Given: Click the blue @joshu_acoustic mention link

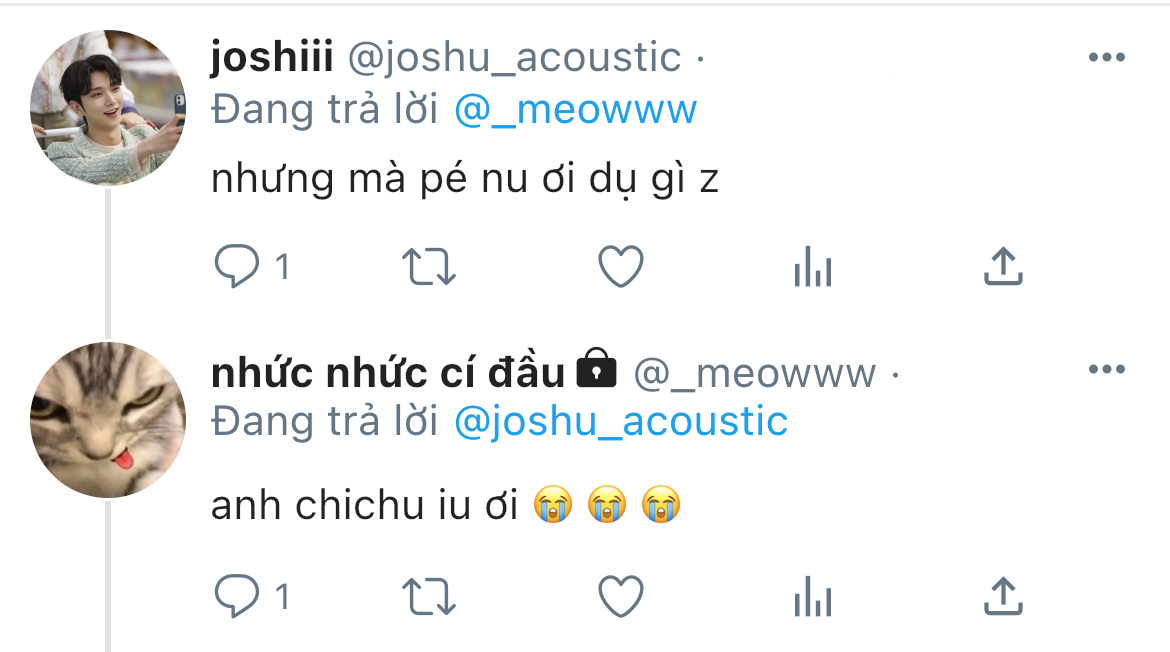Looking at the screenshot, I should pyautogui.click(x=621, y=421).
